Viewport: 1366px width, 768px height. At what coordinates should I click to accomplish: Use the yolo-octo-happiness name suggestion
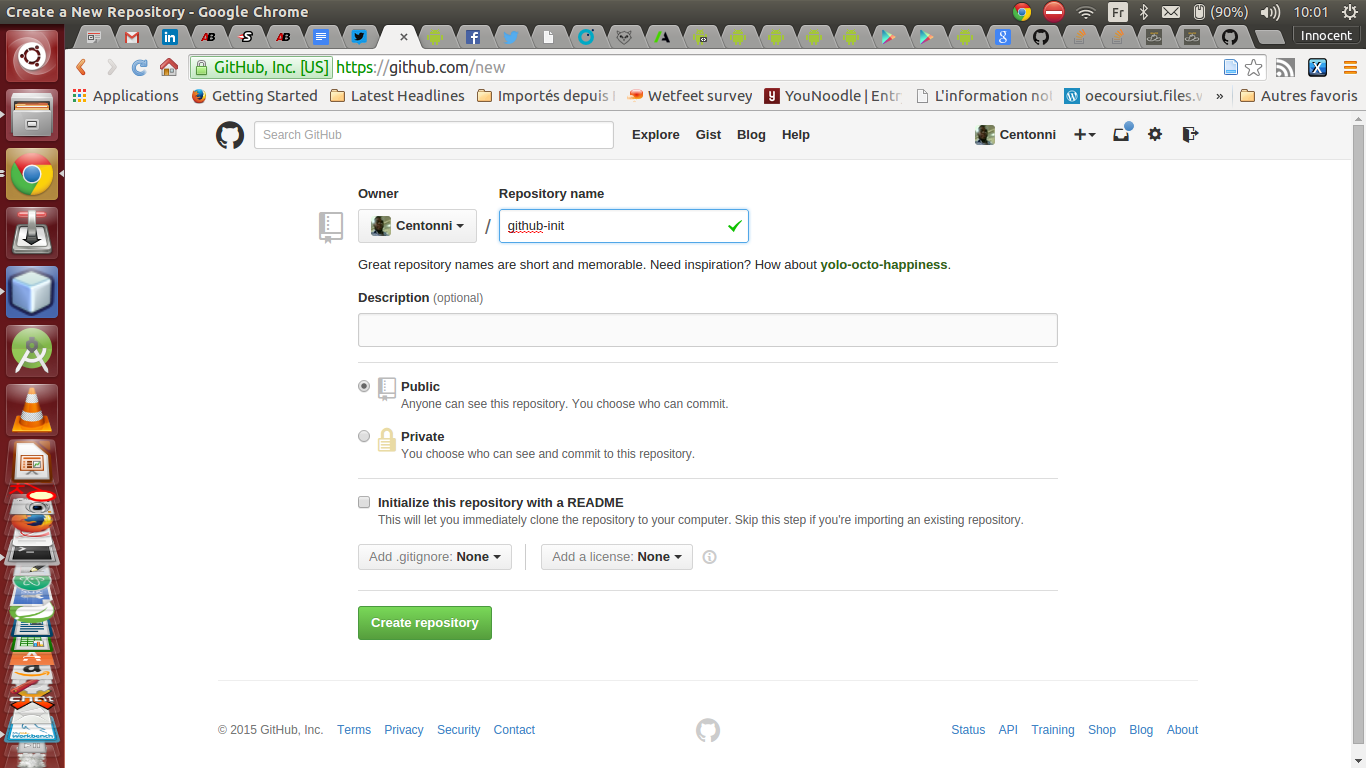click(884, 265)
